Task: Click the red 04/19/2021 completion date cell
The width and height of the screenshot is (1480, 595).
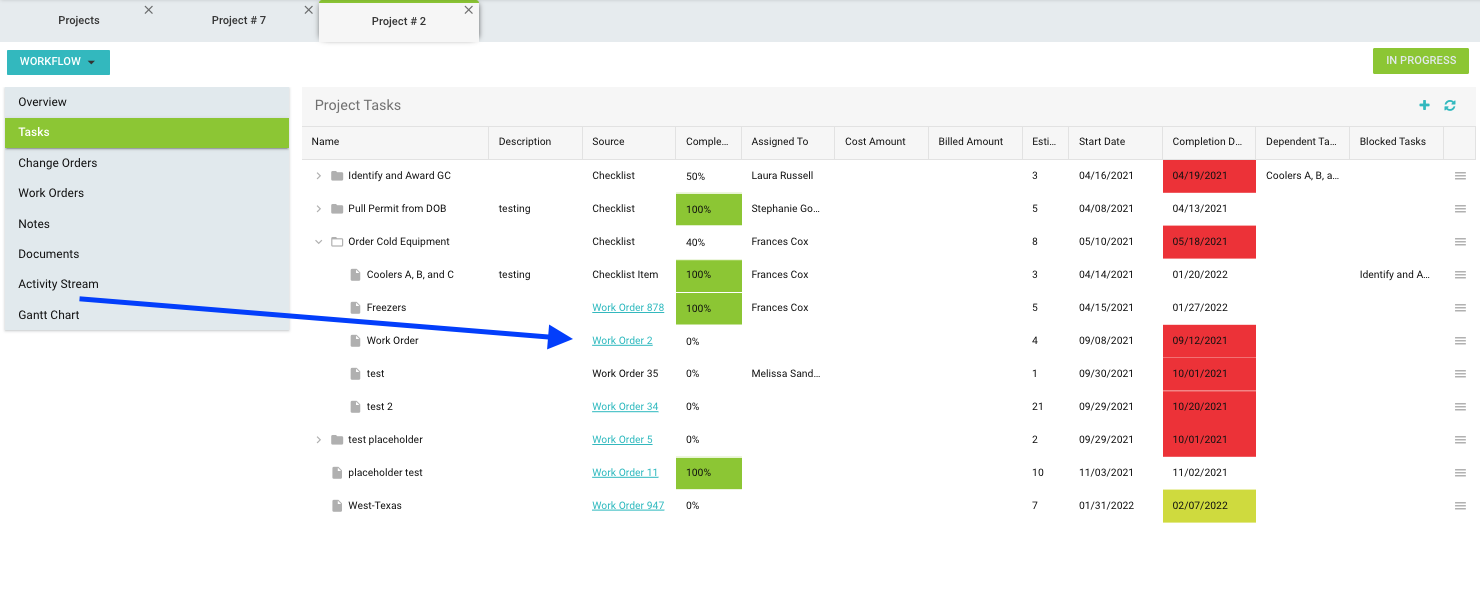Action: tap(1208, 176)
